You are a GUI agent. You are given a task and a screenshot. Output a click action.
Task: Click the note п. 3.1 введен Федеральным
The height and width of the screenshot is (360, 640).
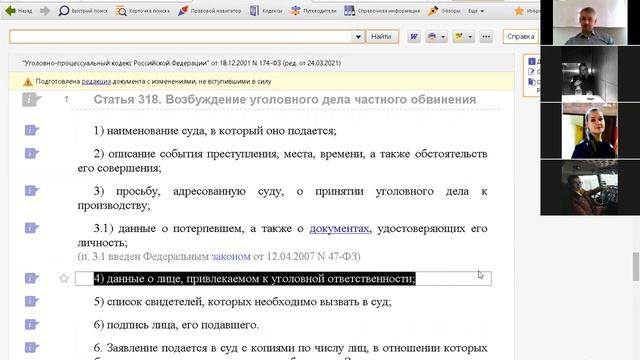pyautogui.click(x=219, y=256)
